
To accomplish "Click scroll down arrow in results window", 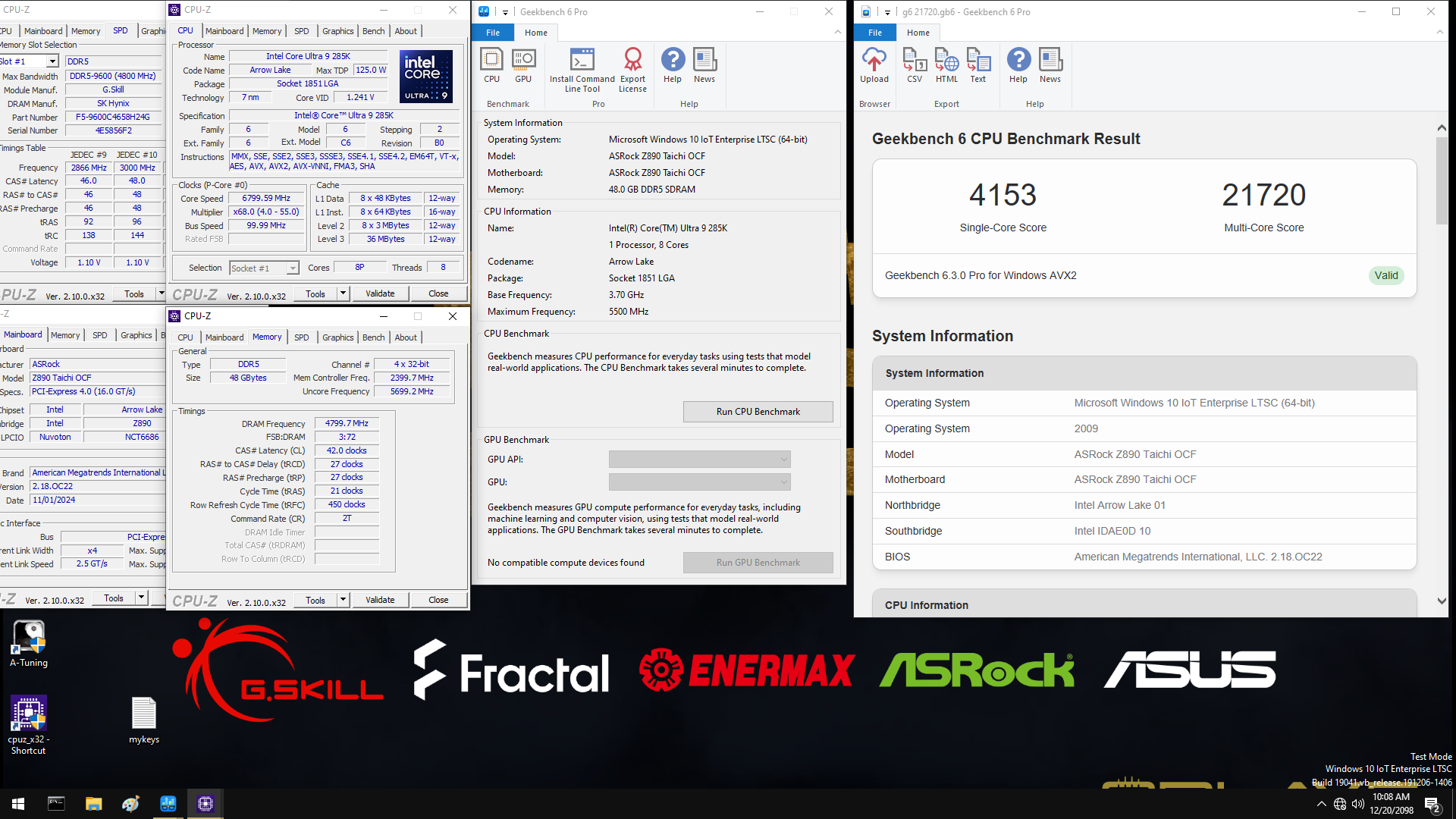I will 1441,601.
